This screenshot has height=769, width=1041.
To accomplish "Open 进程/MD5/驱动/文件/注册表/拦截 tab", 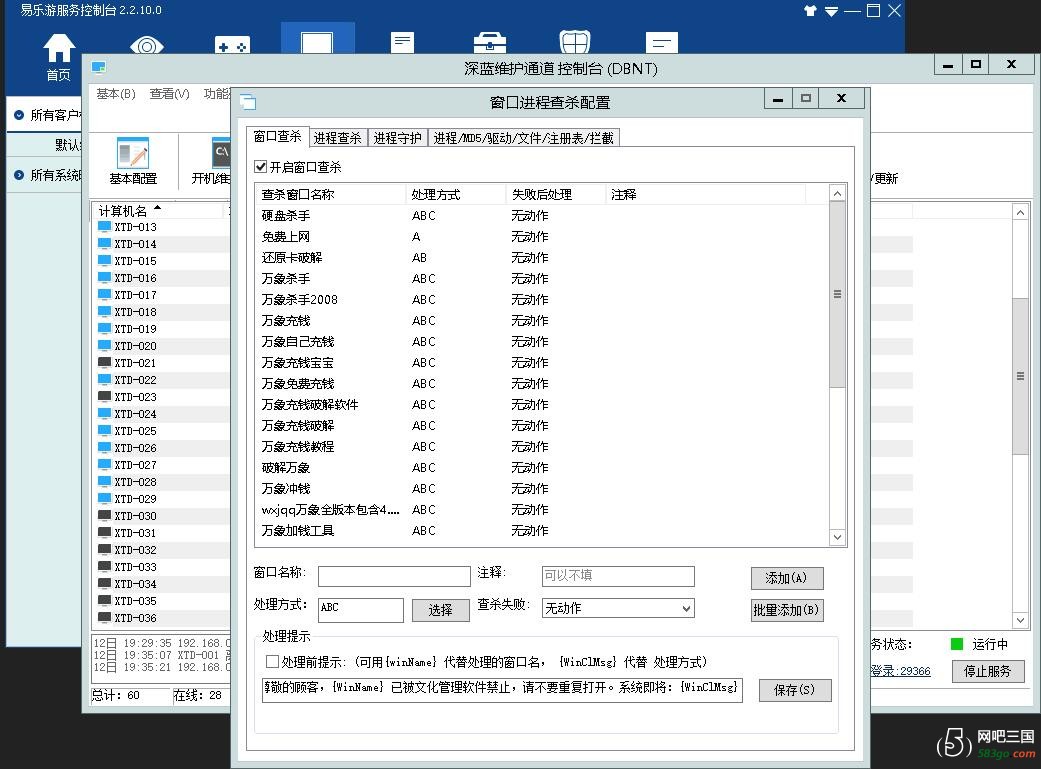I will pyautogui.click(x=523, y=137).
